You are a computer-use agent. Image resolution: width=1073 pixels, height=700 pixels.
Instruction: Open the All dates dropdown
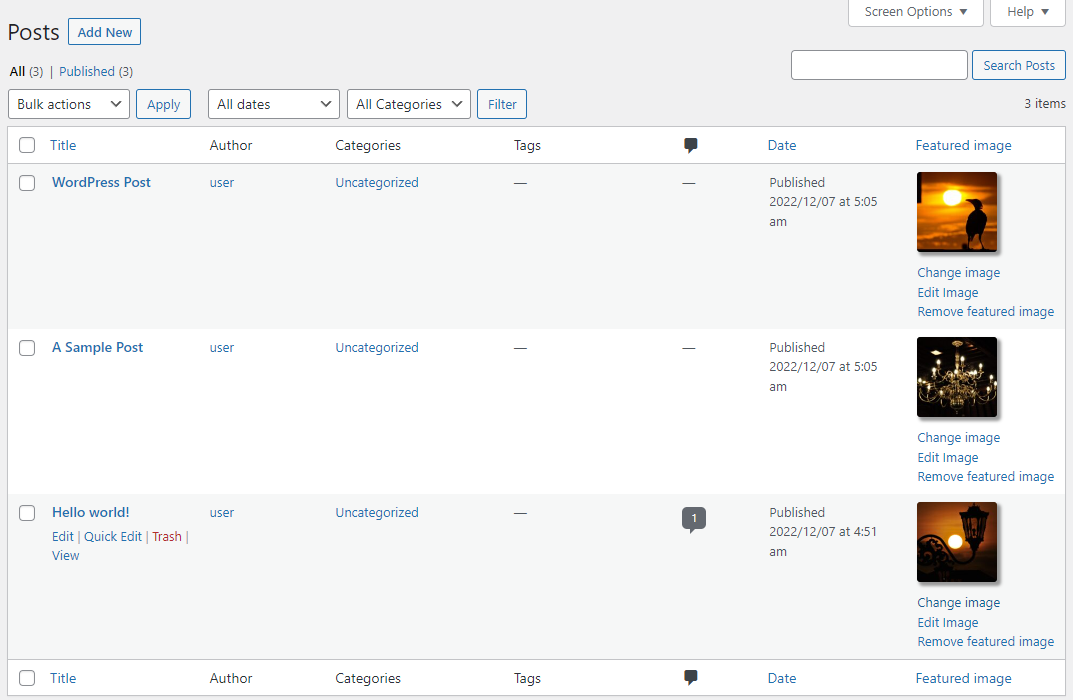point(273,103)
